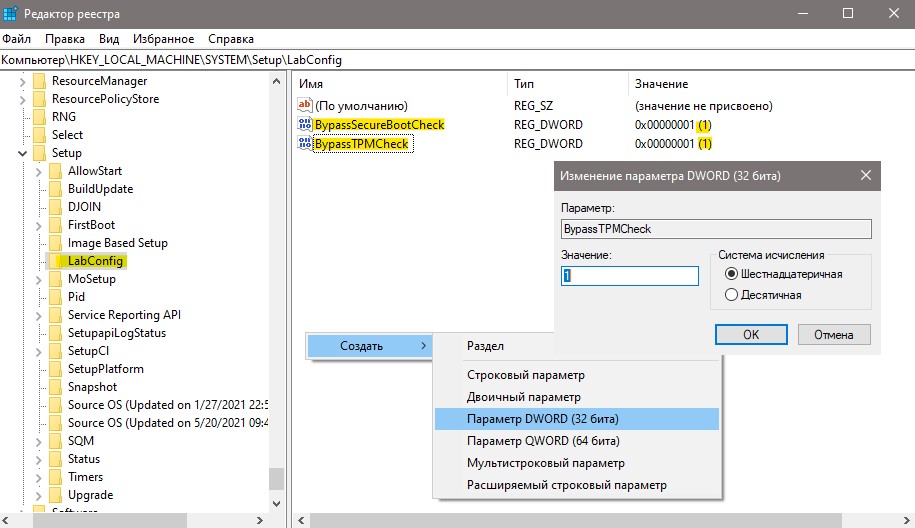Click the BypassSecureBootCheck DWORD value icon
This screenshot has height=528, width=915.
pyautogui.click(x=305, y=124)
